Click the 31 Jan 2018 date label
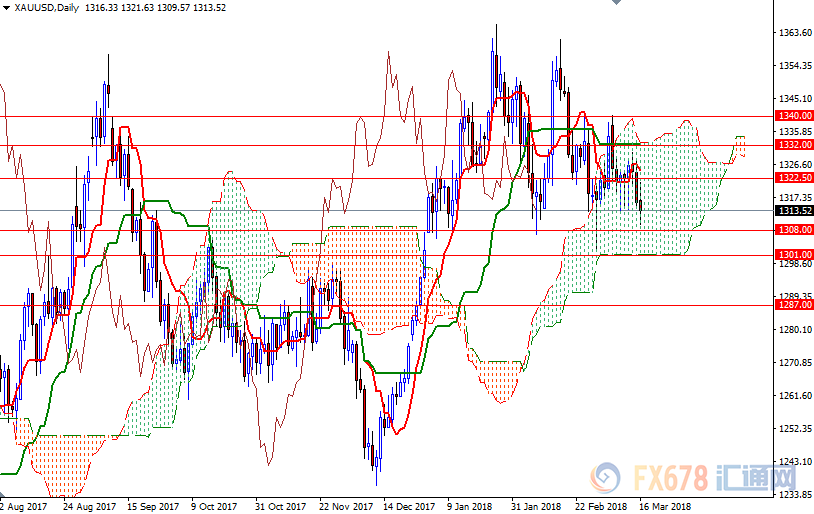Image resolution: width=814 pixels, height=514 pixels. [x=536, y=507]
